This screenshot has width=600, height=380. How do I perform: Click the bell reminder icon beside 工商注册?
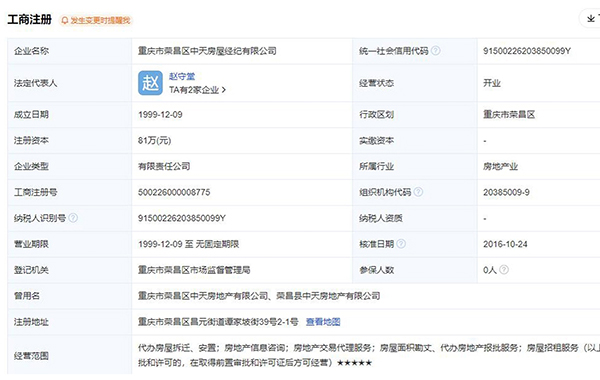click(x=65, y=20)
